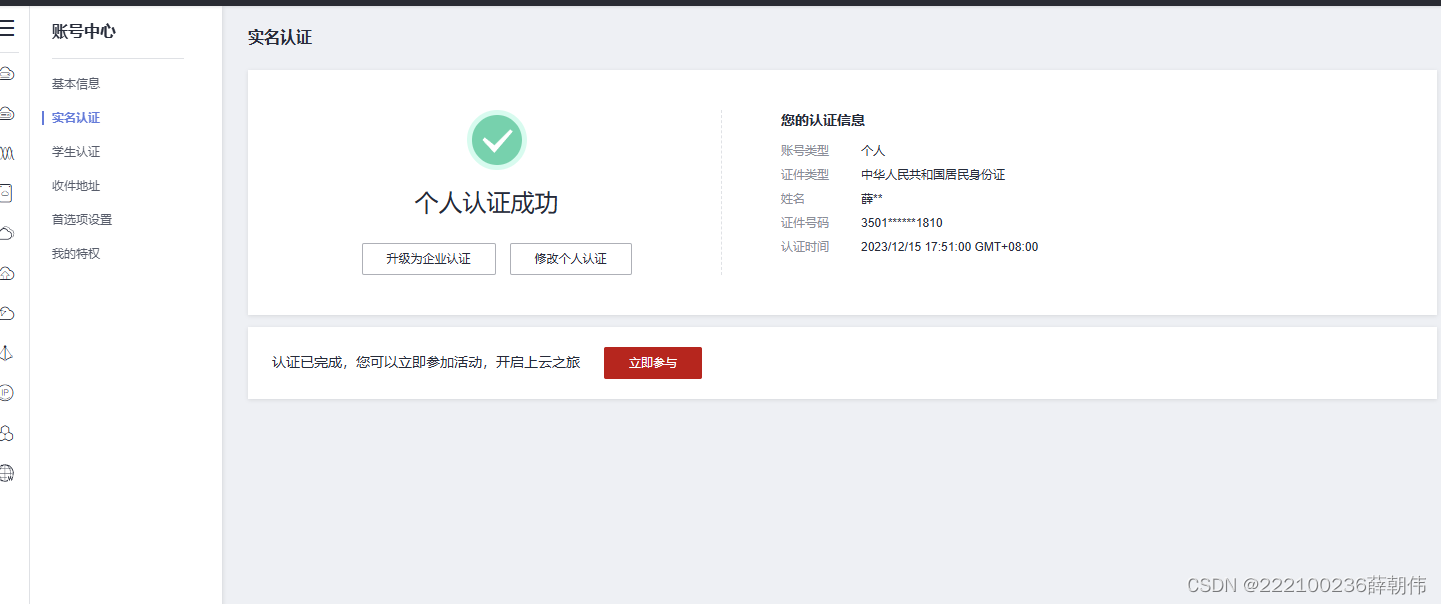Screen dimensions: 1441x604
Task: Click the cloud with gauge needle icon
Action: [x=6, y=313]
